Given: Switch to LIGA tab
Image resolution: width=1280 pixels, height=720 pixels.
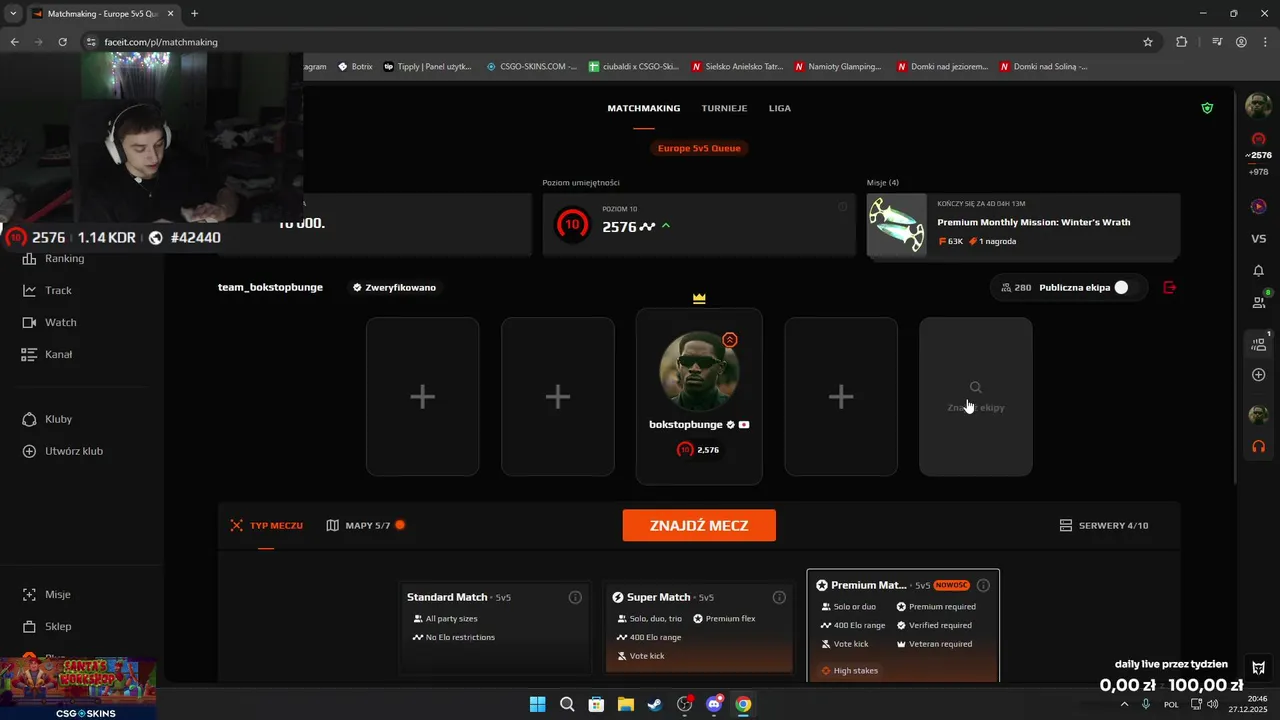Looking at the screenshot, I should pyautogui.click(x=780, y=108).
